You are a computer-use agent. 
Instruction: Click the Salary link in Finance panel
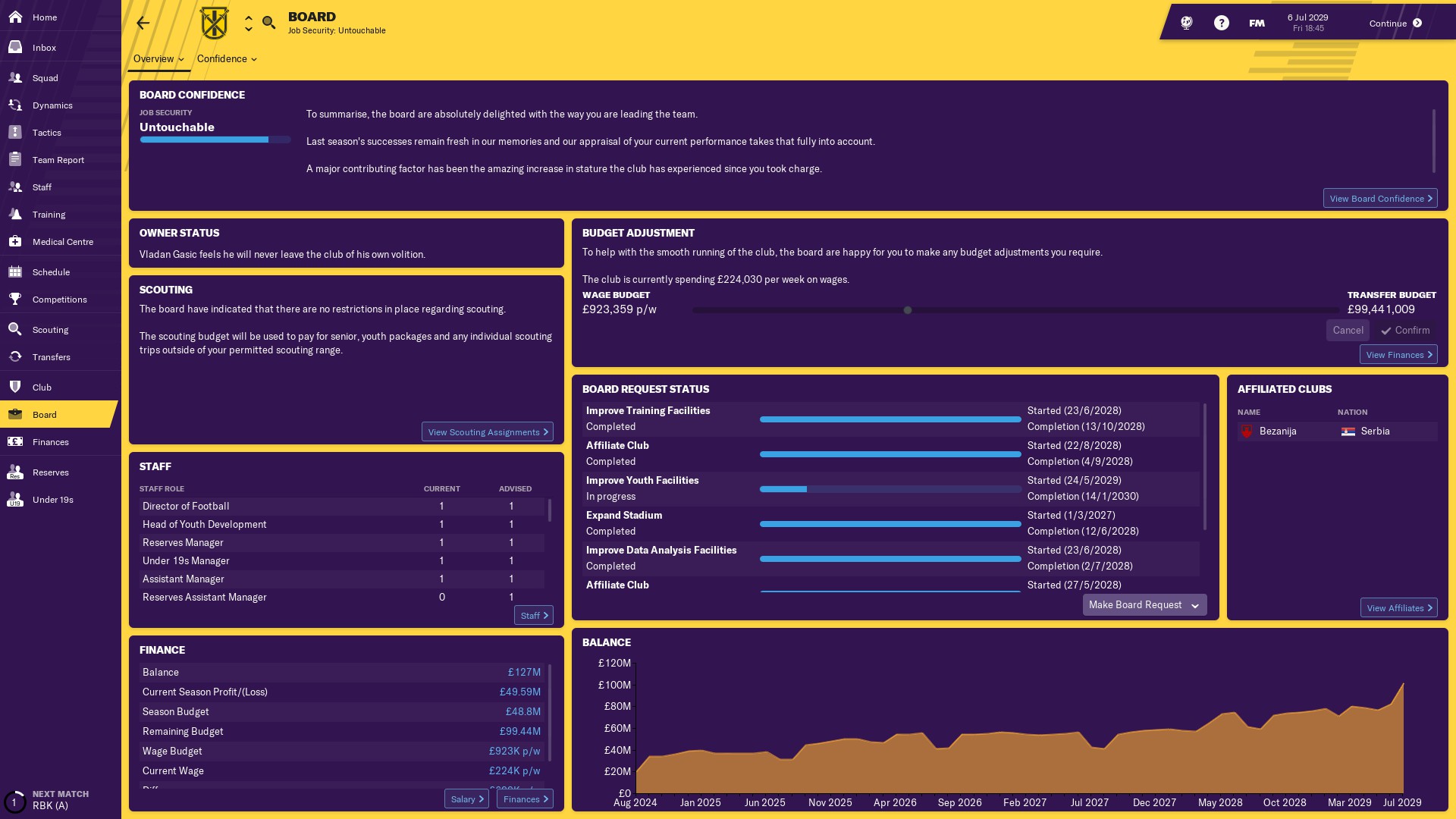tap(466, 799)
